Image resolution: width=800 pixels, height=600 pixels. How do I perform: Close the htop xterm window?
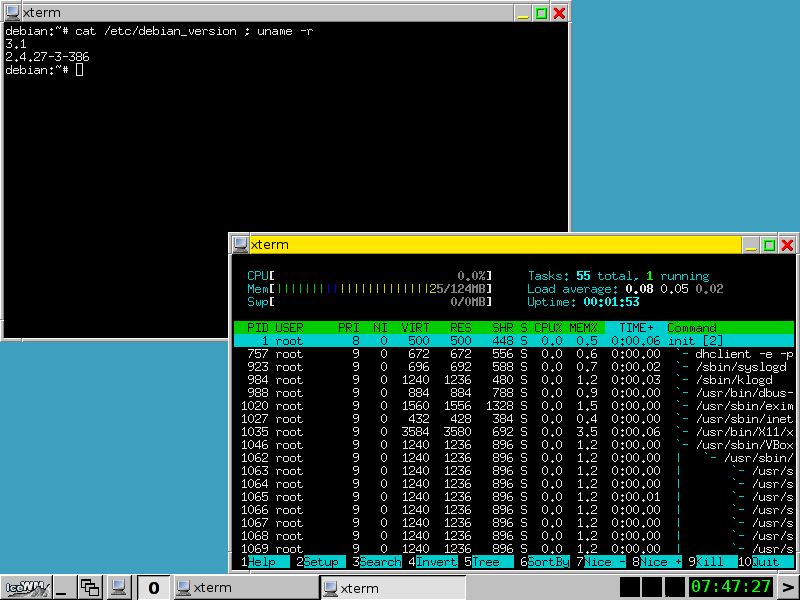coord(787,245)
